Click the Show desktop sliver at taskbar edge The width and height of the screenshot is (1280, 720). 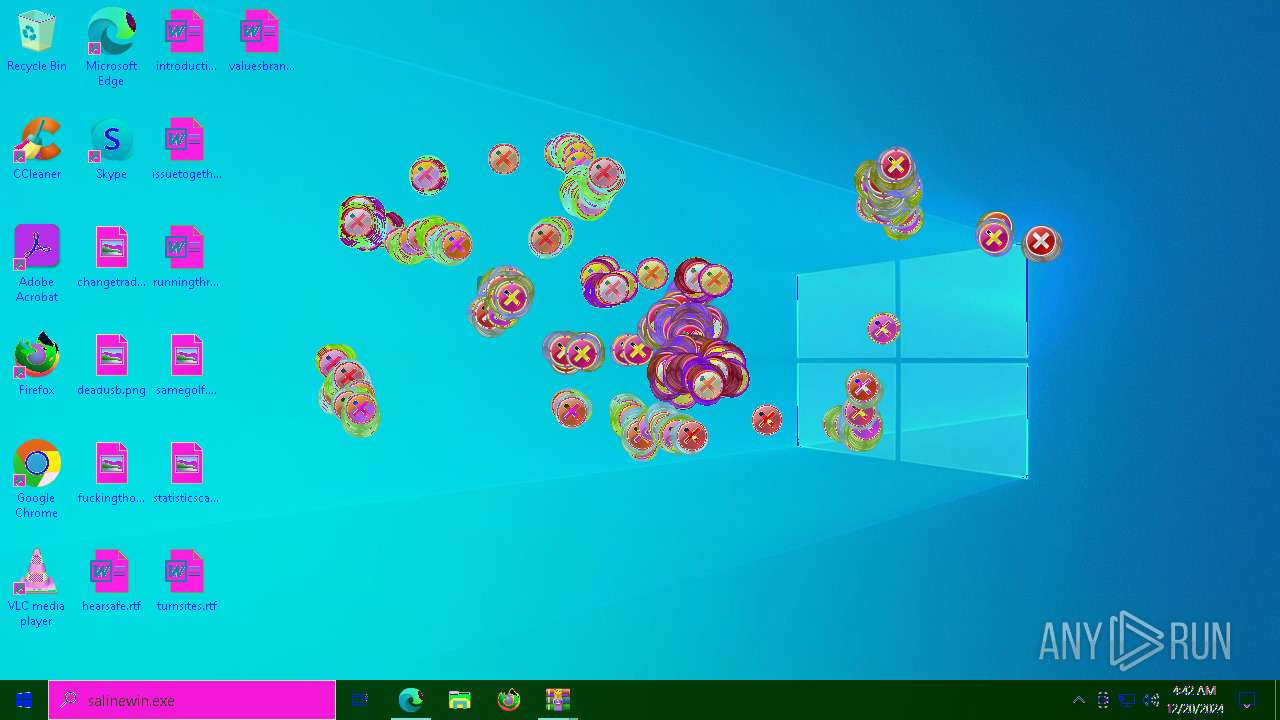(x=1277, y=700)
